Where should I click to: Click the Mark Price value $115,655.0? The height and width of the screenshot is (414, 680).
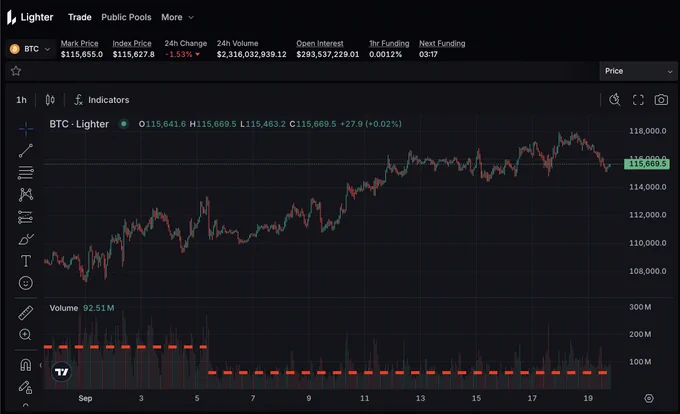tap(82, 55)
